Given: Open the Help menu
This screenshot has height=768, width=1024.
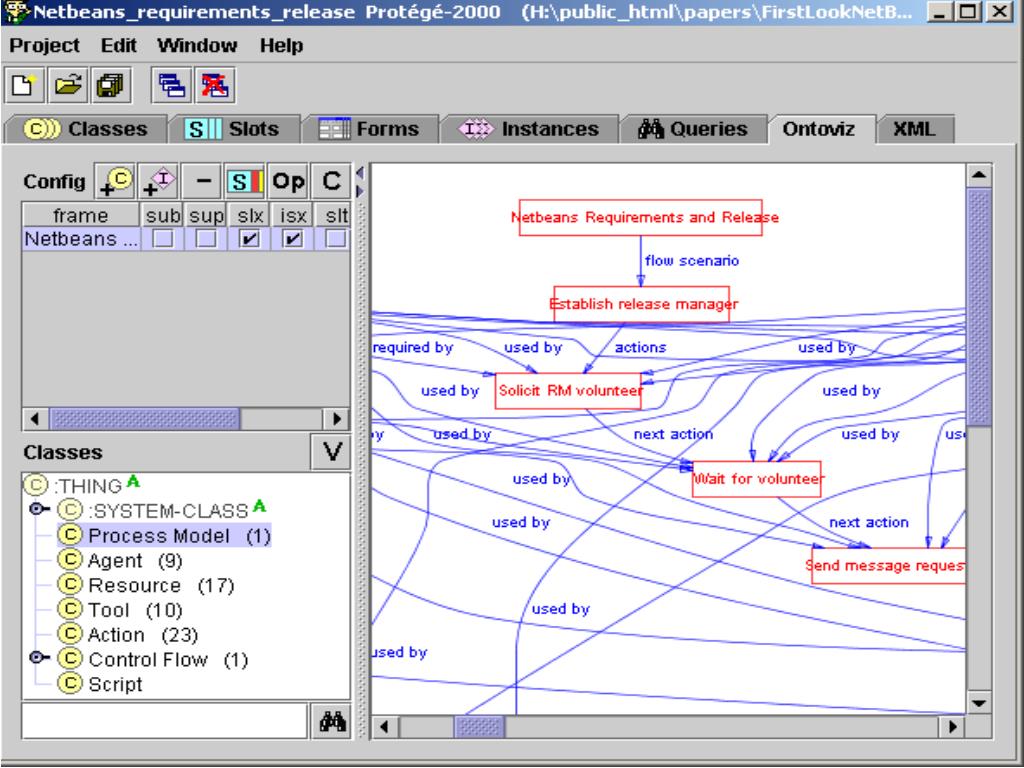Looking at the screenshot, I should (x=281, y=46).
